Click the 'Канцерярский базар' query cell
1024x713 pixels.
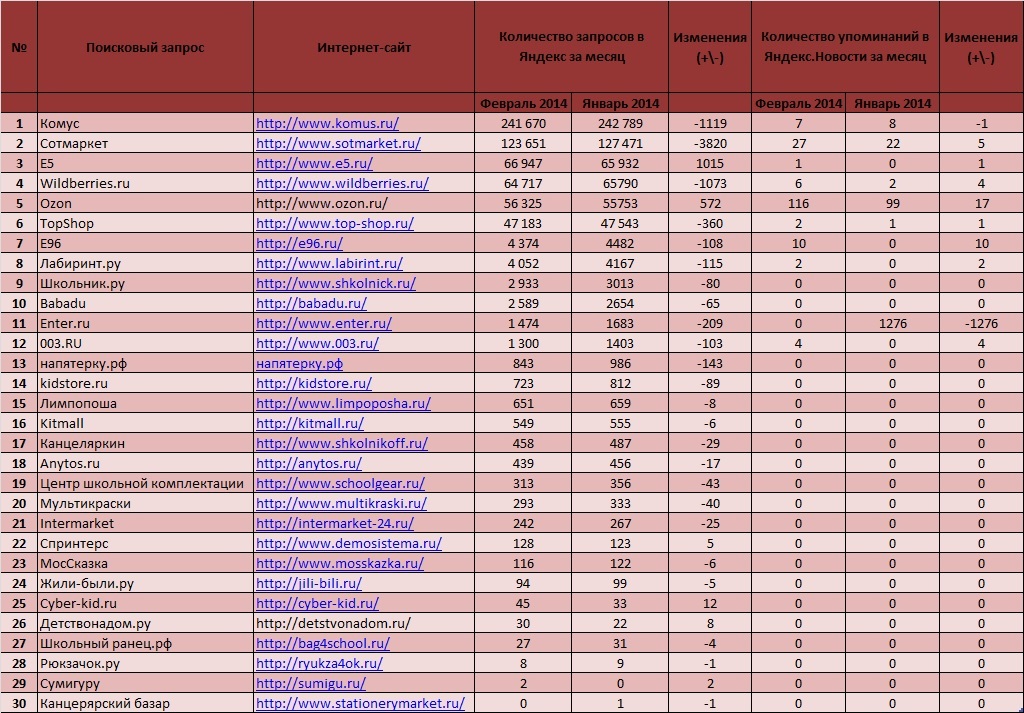pyautogui.click(x=145, y=703)
